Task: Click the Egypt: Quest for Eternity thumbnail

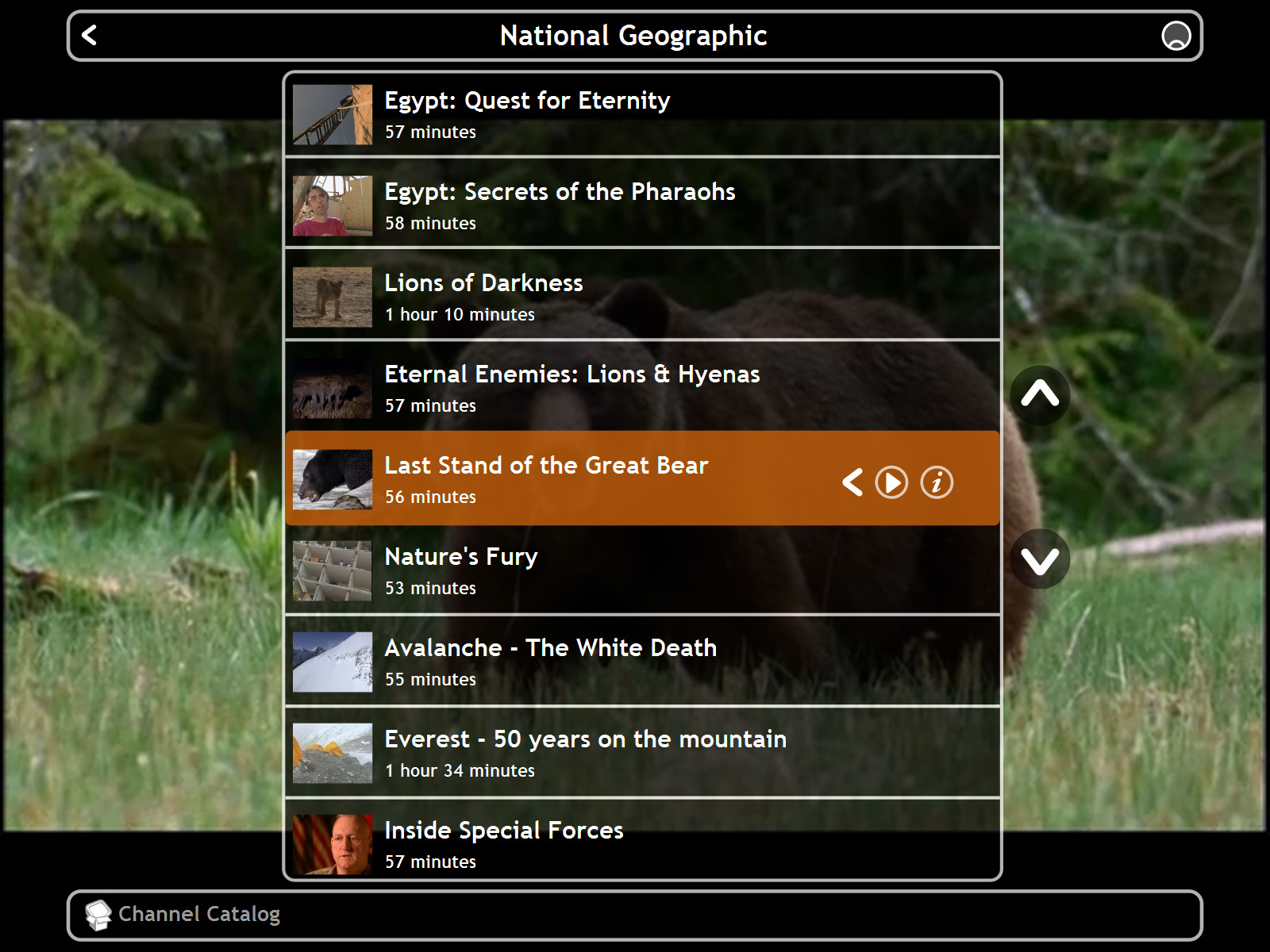Action: click(x=333, y=115)
